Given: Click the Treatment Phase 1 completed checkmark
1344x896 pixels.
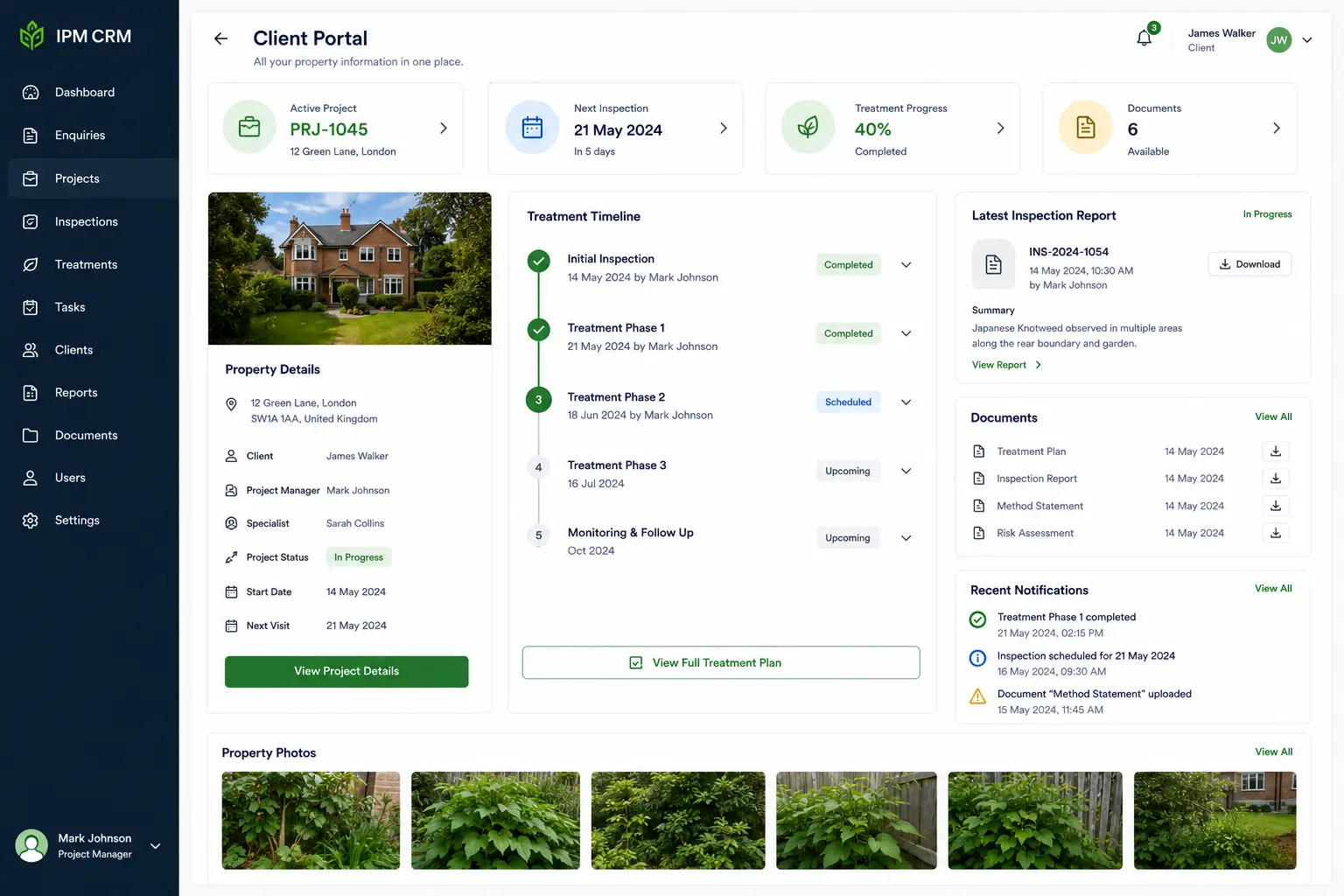Looking at the screenshot, I should tap(538, 330).
